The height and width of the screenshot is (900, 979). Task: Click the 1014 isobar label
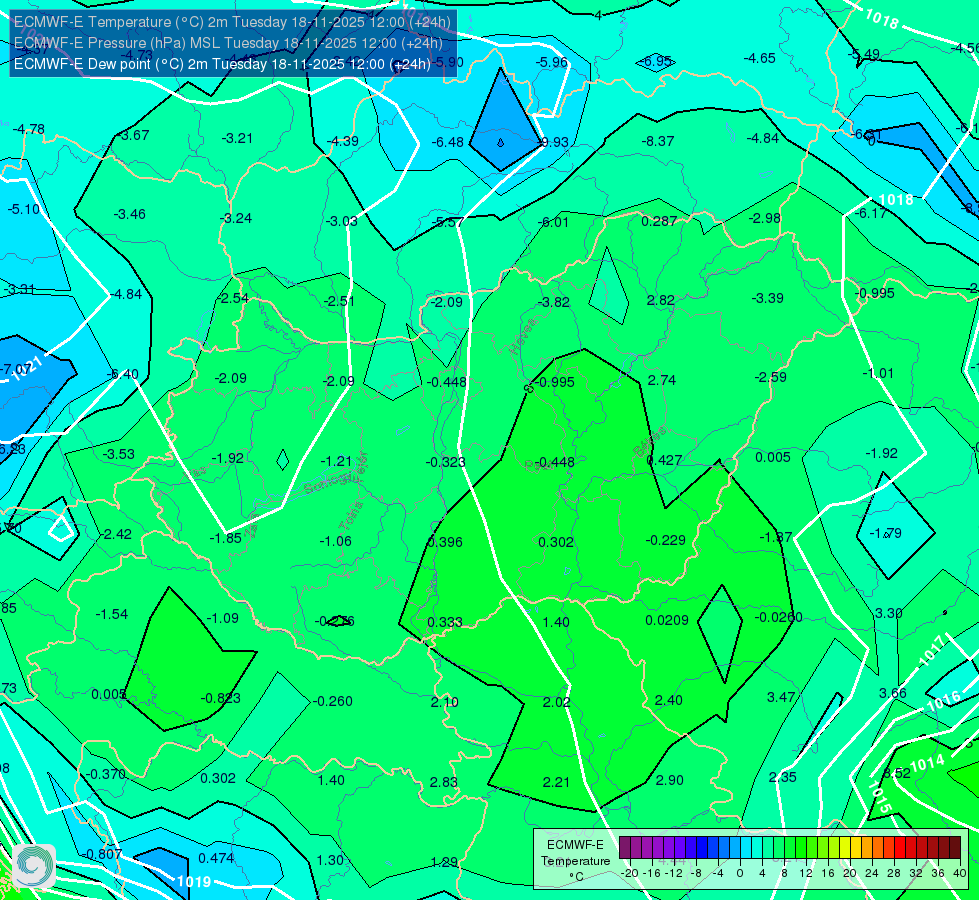point(928,763)
